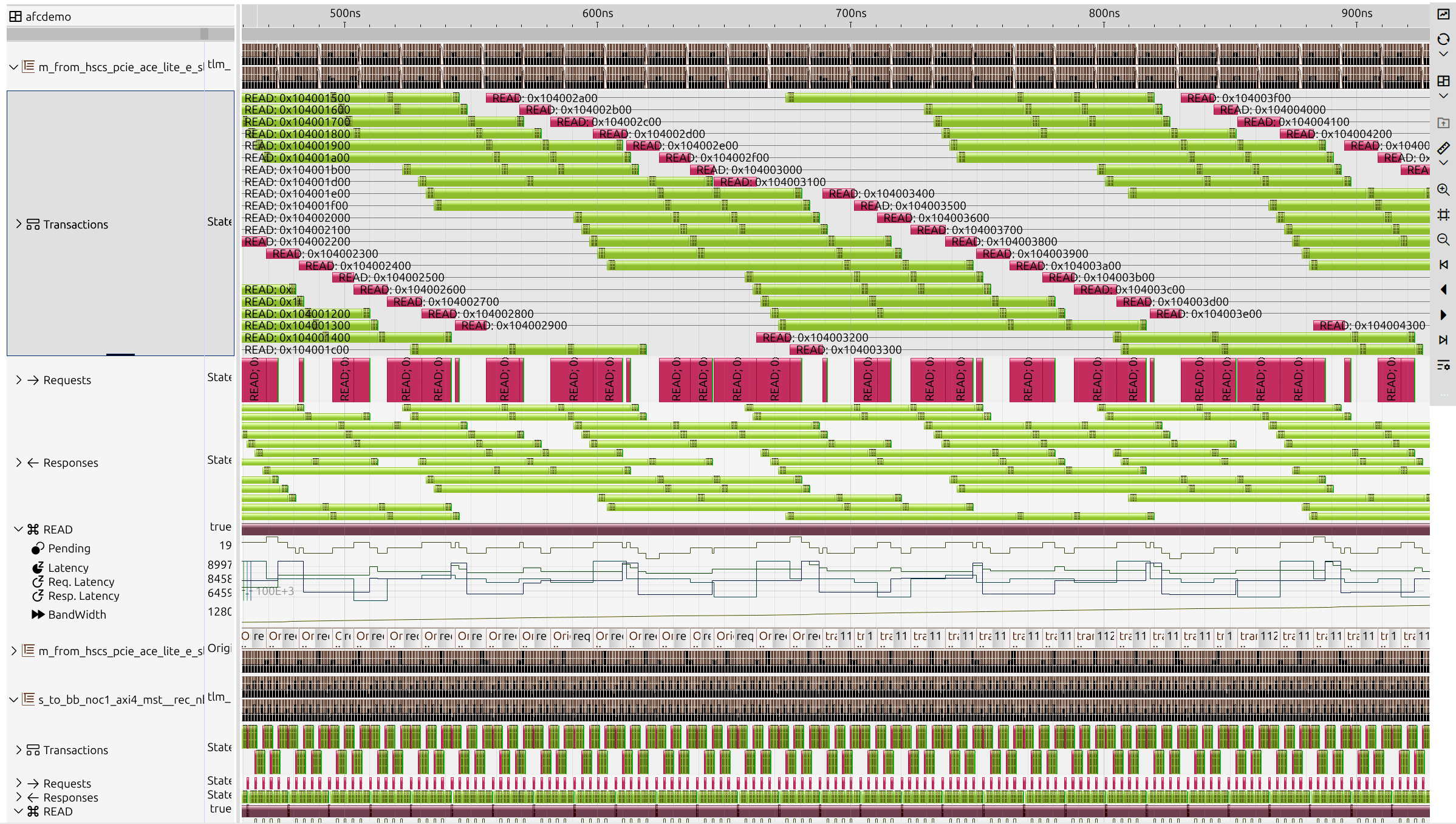Image resolution: width=1456 pixels, height=824 pixels.
Task: Click the zoom in magnifier icon
Action: 1443,190
